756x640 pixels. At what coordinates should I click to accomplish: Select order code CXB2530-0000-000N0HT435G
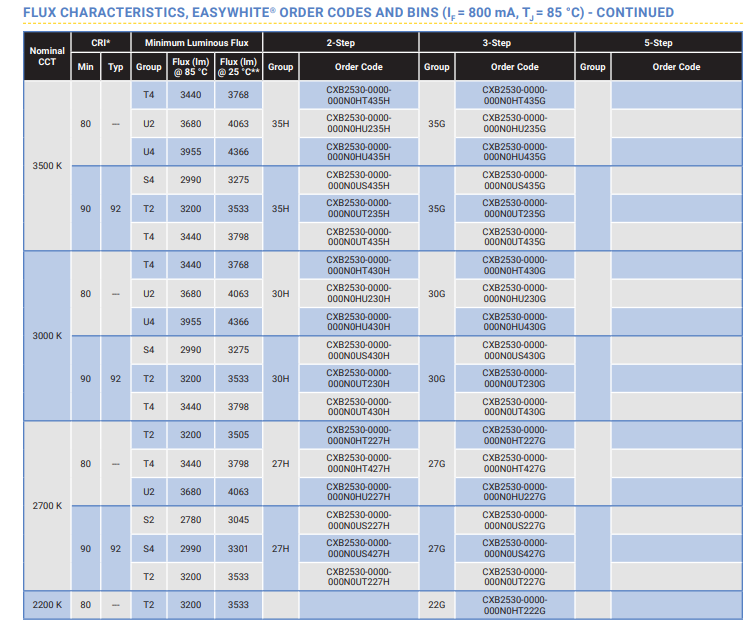515,95
